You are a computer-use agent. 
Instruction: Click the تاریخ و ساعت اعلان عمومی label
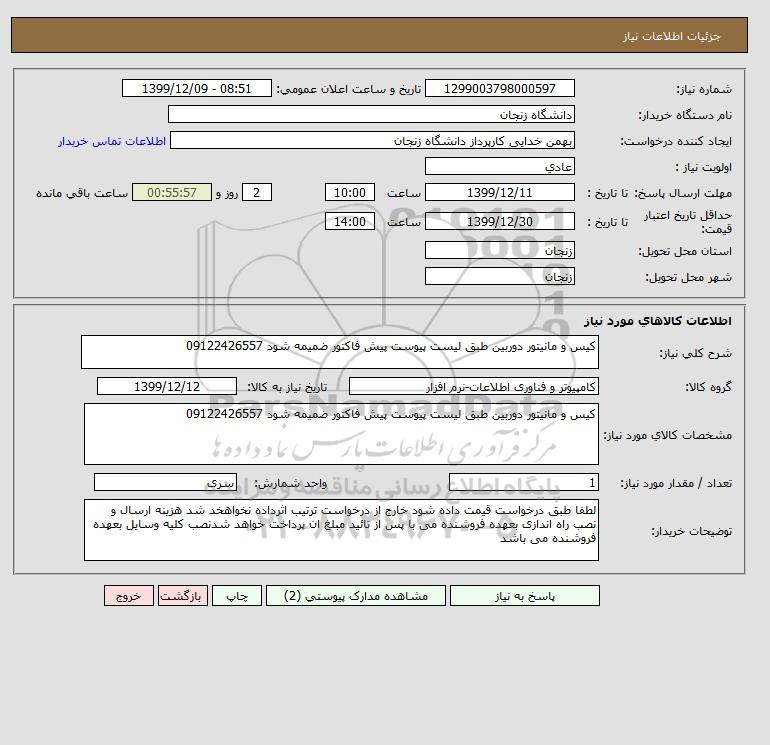[349, 89]
